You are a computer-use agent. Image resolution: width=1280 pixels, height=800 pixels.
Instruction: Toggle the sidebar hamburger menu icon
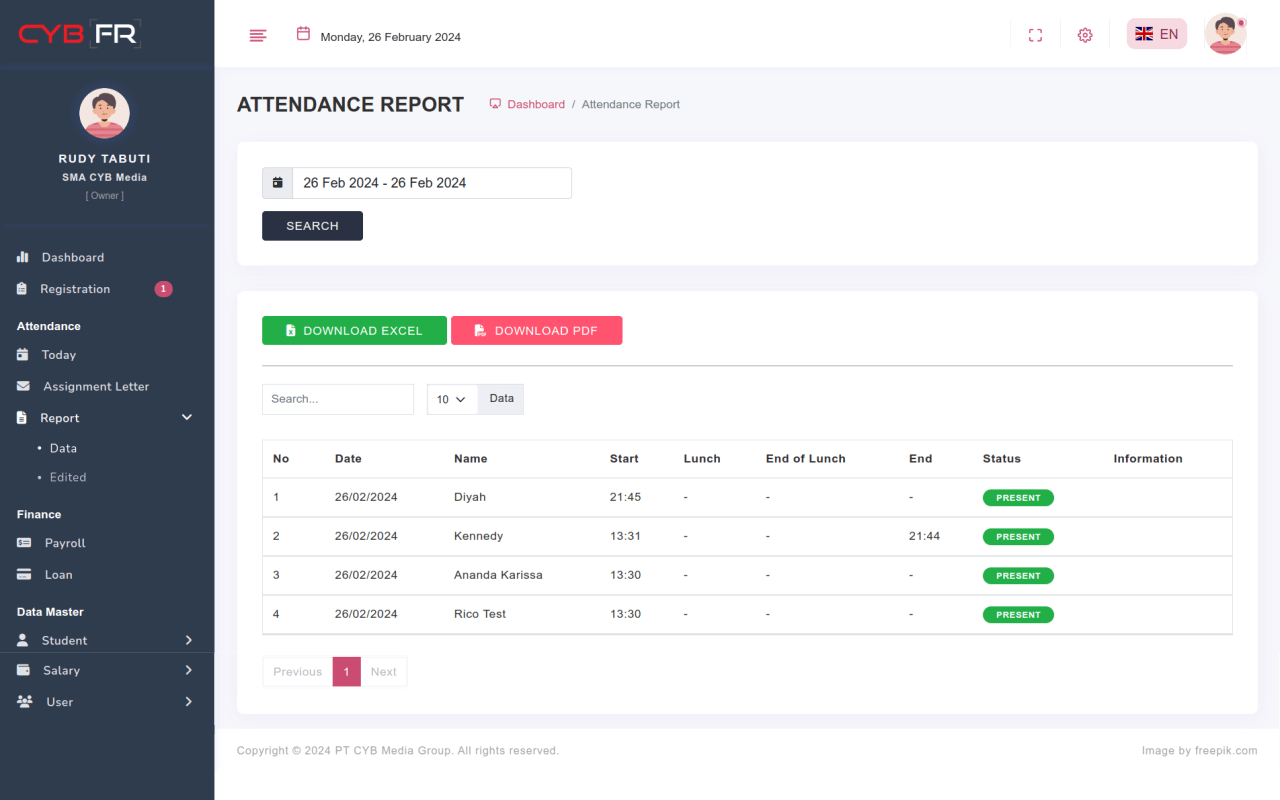[x=258, y=36]
